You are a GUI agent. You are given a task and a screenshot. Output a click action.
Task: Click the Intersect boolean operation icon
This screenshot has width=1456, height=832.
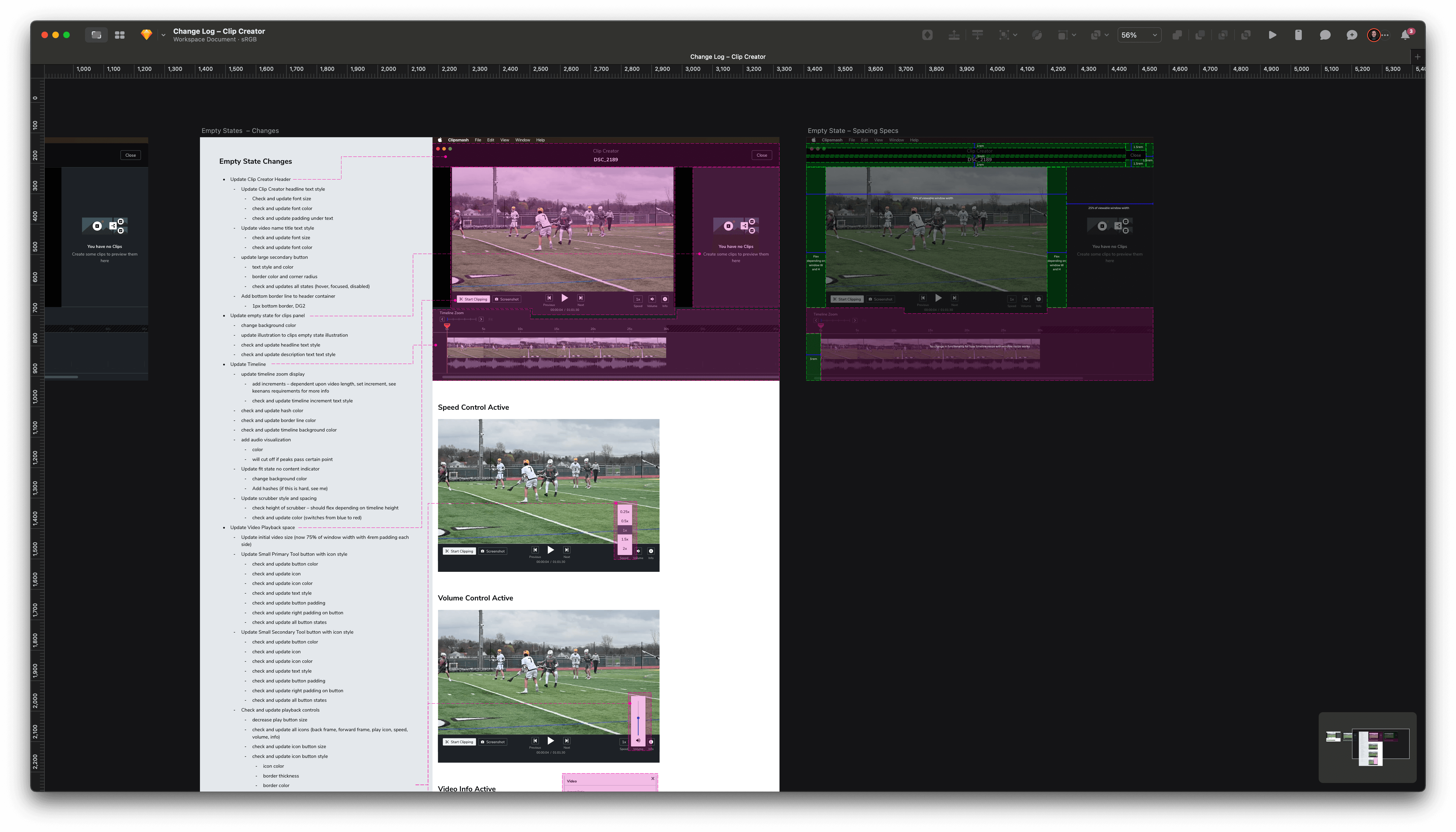(1223, 35)
